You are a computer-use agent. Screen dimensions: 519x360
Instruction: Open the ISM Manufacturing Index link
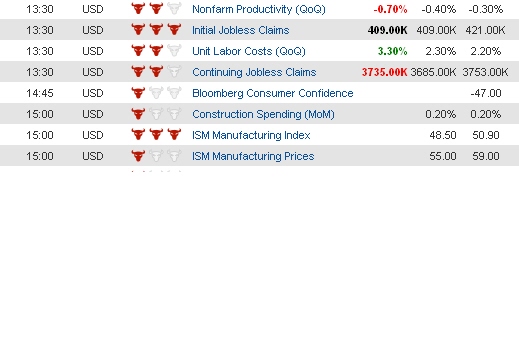251,135
